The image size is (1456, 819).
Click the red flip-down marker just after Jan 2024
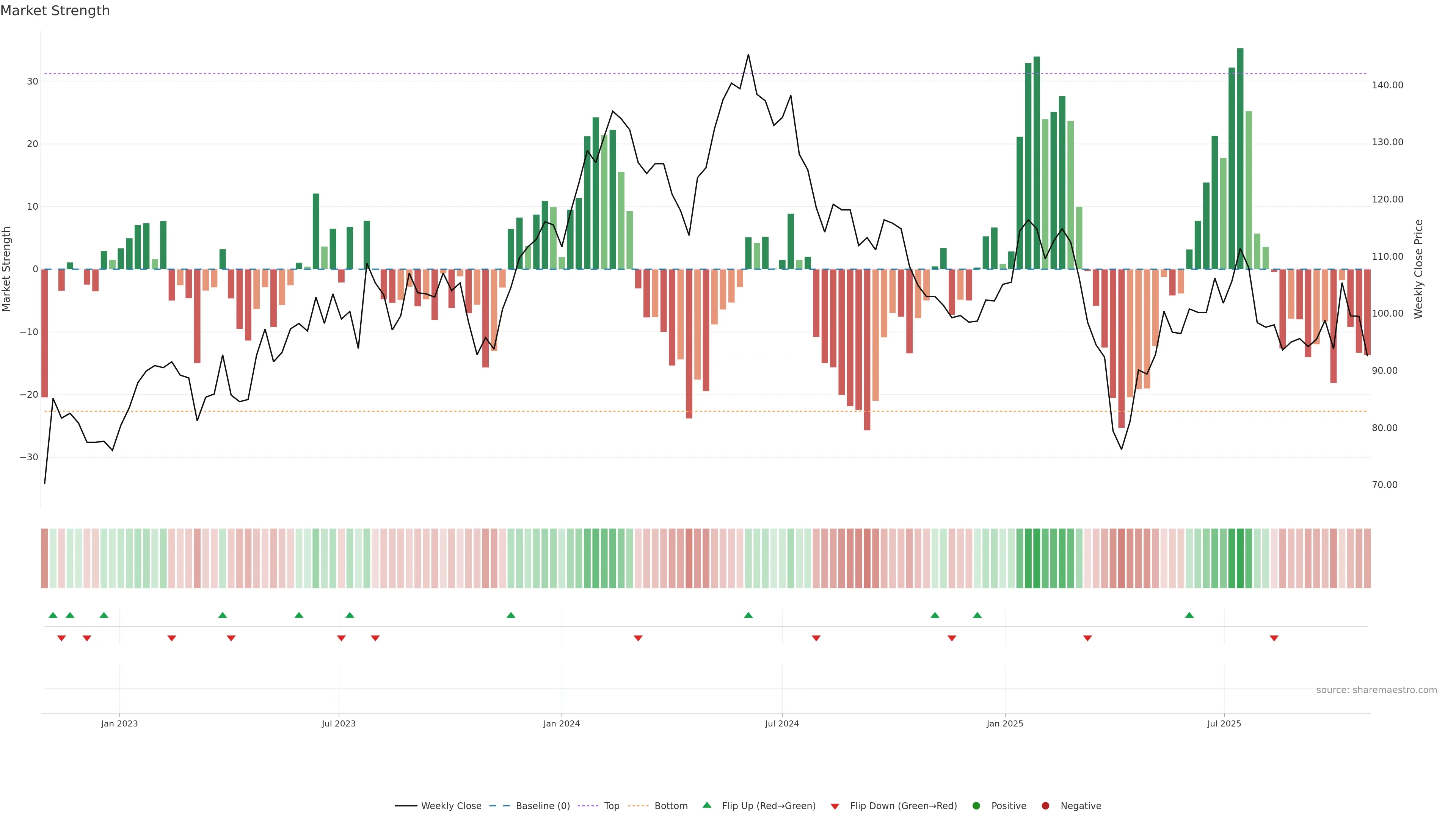[x=638, y=638]
